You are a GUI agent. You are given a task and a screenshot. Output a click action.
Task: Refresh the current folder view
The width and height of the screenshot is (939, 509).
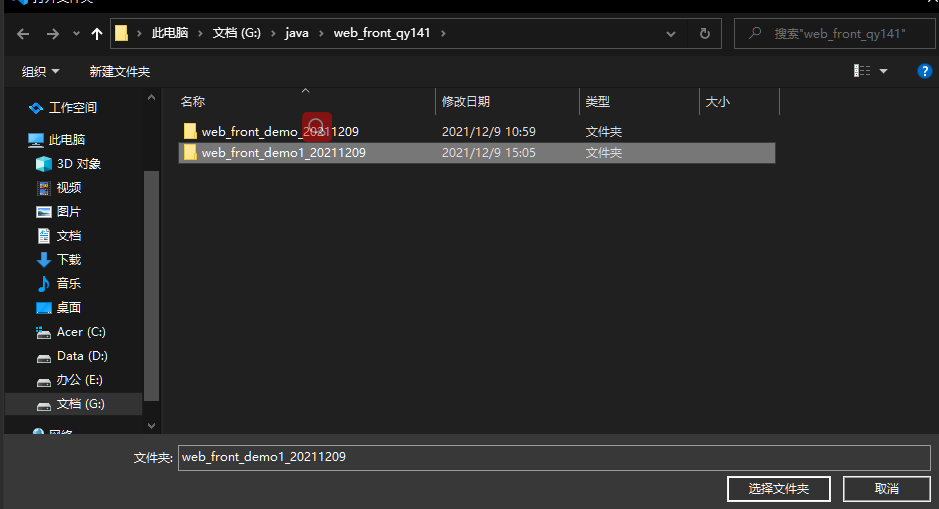click(x=705, y=34)
